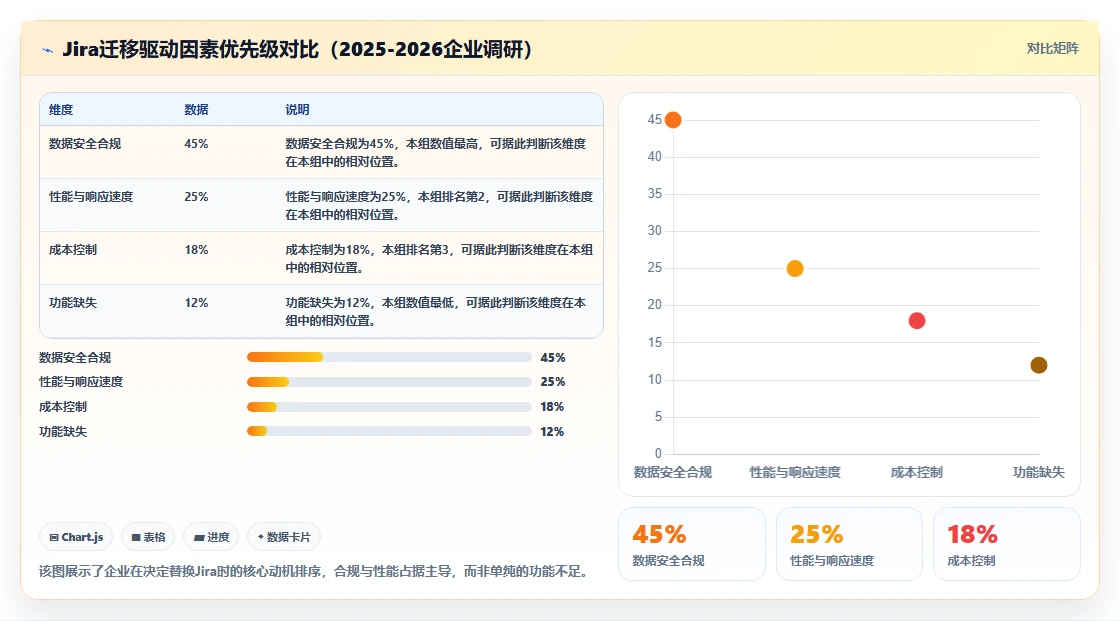Click the red chart point at 18
The image size is (1120, 621).
click(916, 321)
